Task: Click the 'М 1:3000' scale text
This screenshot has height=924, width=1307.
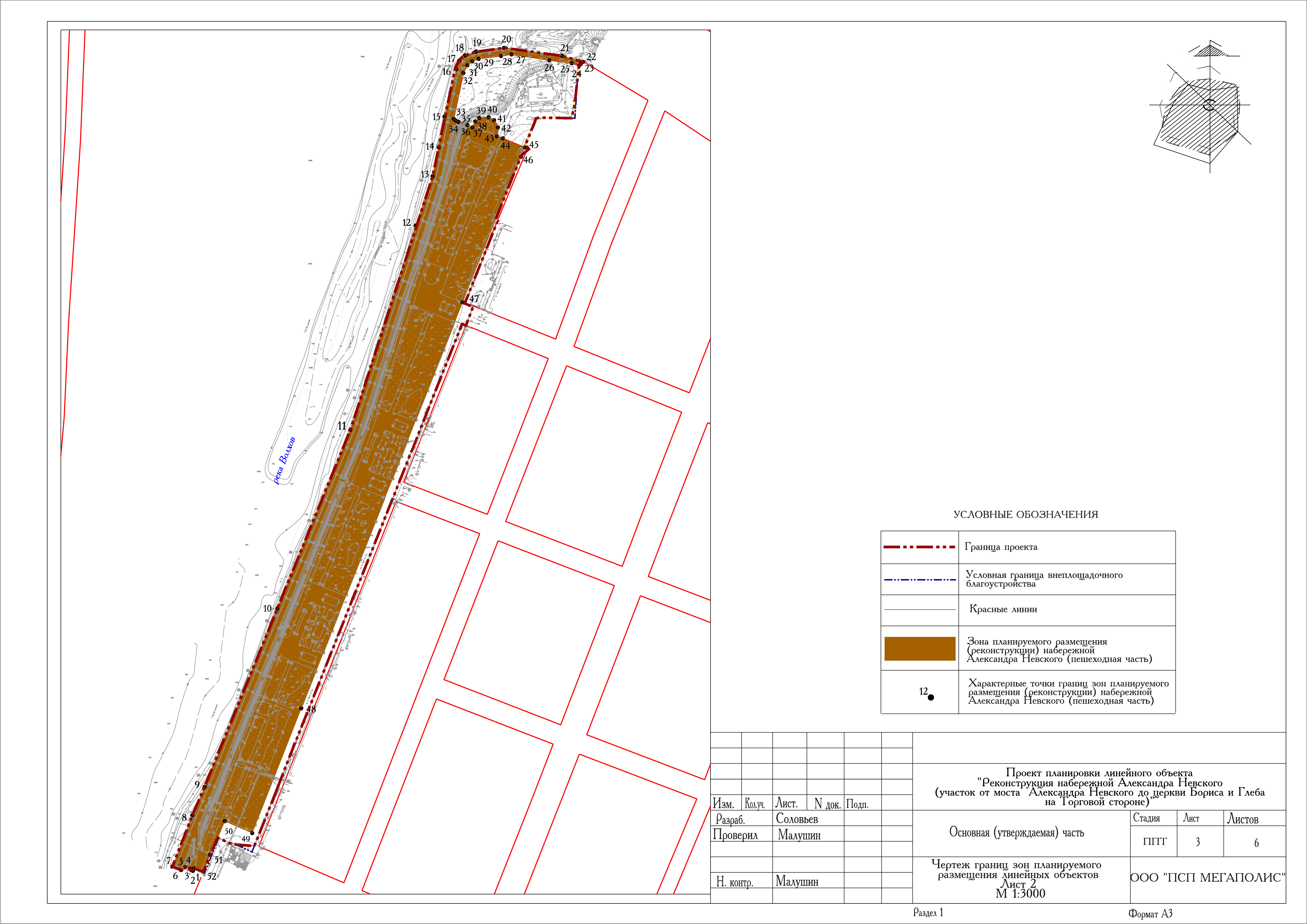Action: [x=1020, y=893]
